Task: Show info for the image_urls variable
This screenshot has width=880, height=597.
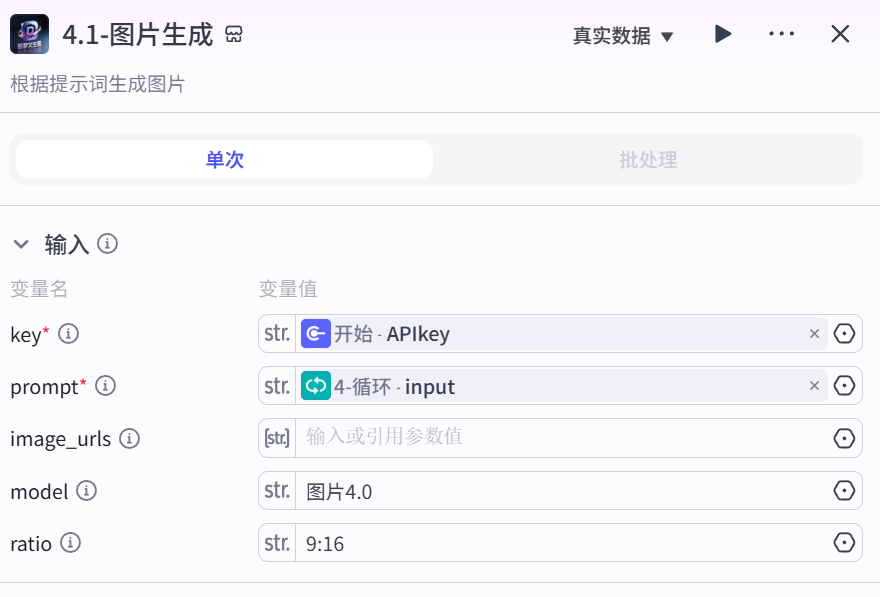Action: point(130,438)
